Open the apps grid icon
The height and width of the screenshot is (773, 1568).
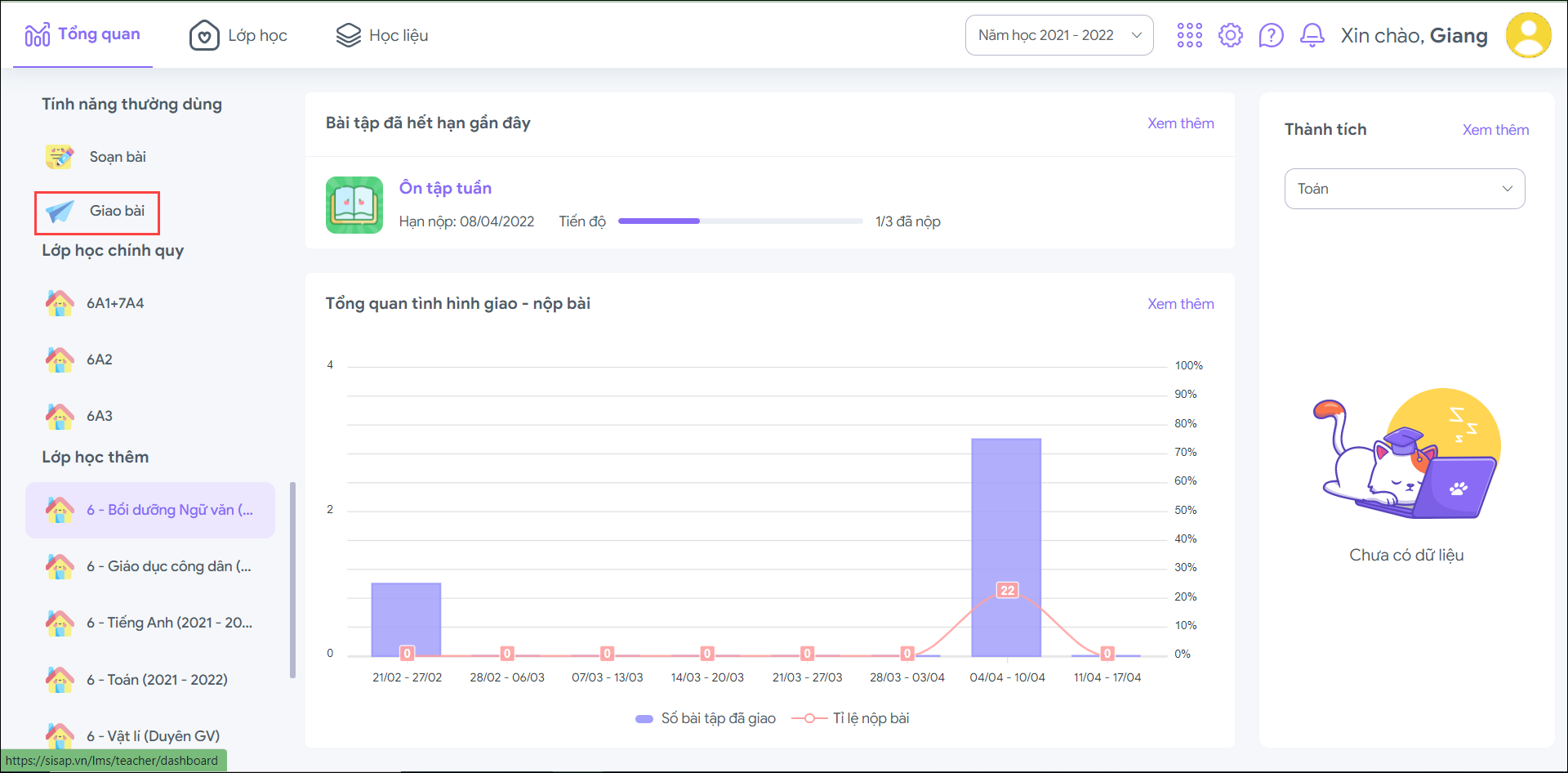click(1189, 35)
